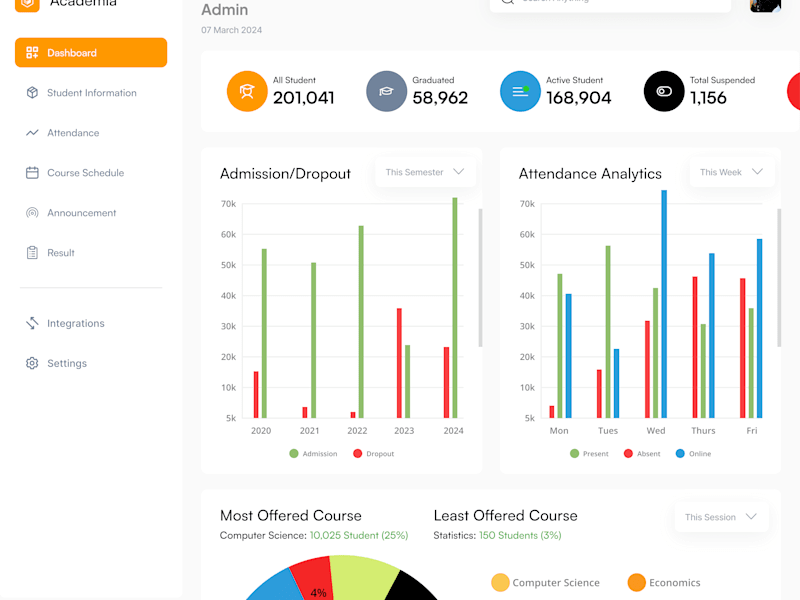Open the This Week dropdown

pos(732,172)
